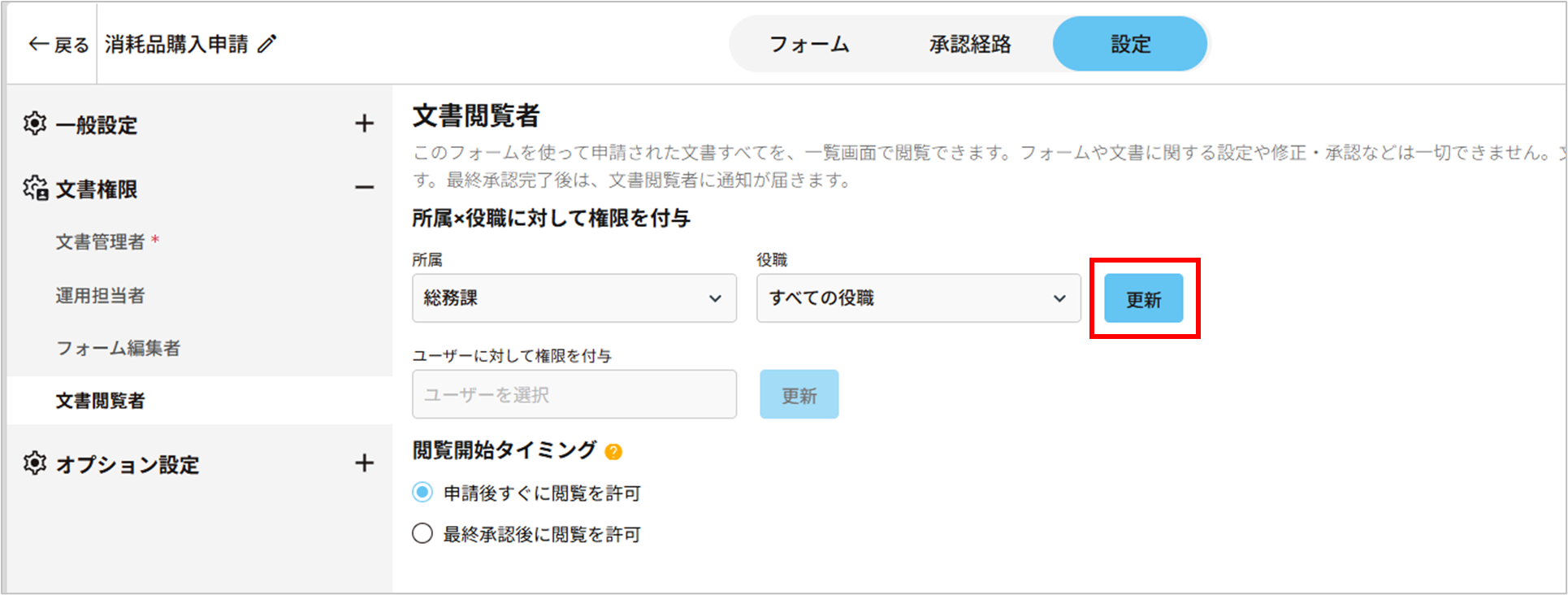
Task: Switch to the 承認経路 tab
Action: [x=970, y=44]
